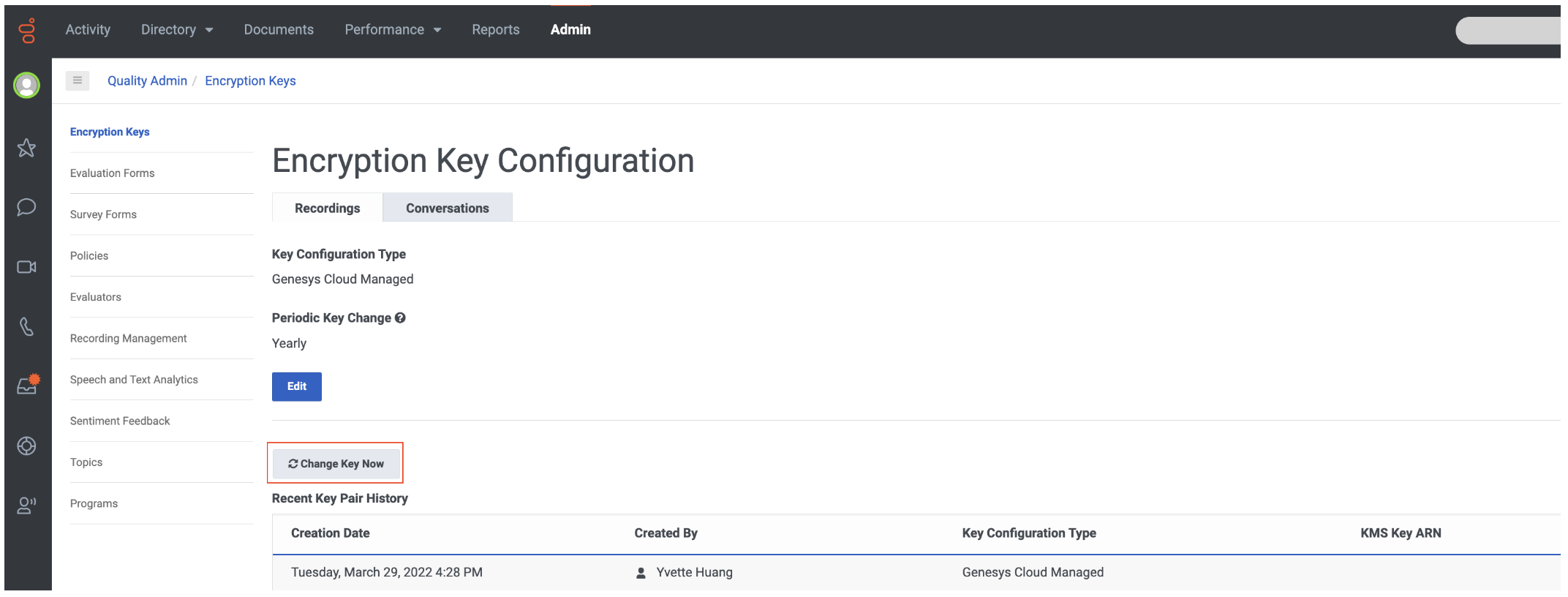1568x597 pixels.
Task: Open Survey Forms in side menu
Action: (x=103, y=214)
